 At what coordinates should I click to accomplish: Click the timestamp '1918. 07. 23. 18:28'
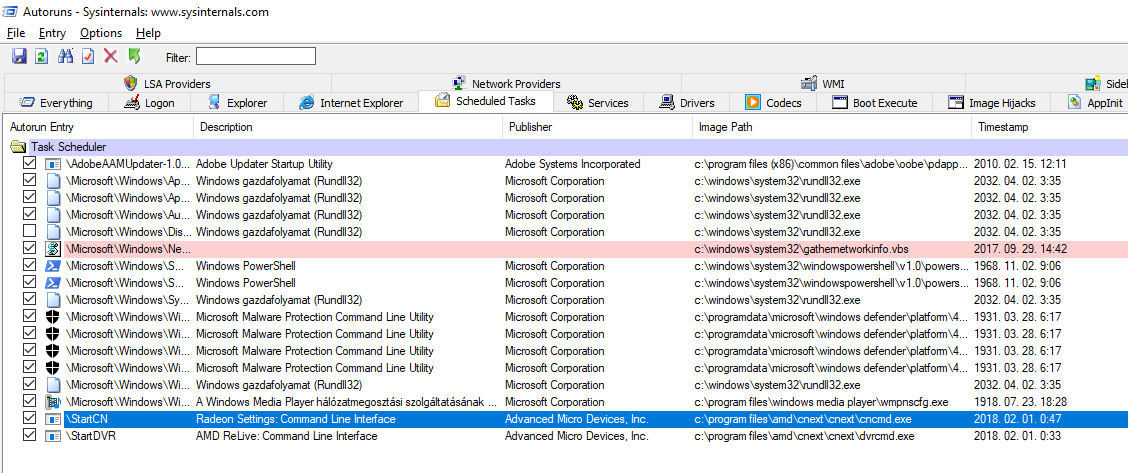point(1020,402)
